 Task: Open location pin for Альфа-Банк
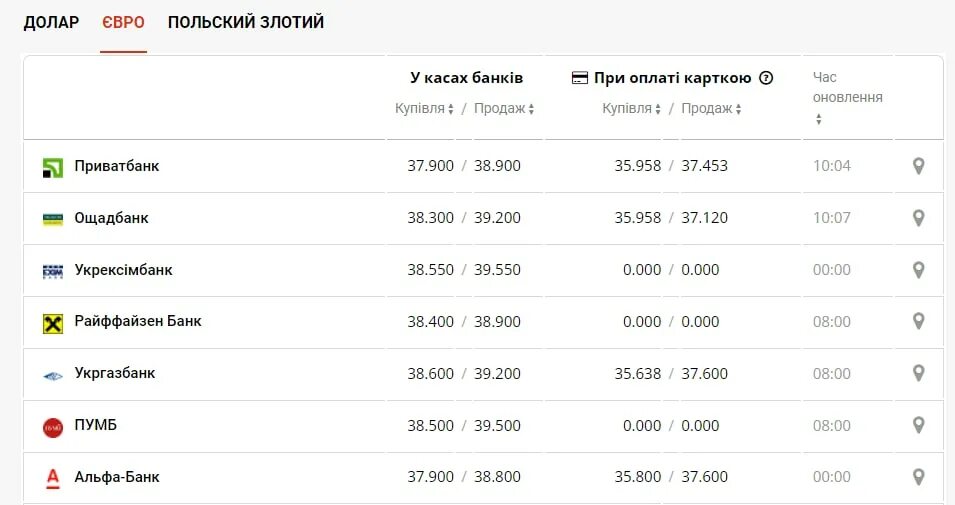tap(918, 476)
